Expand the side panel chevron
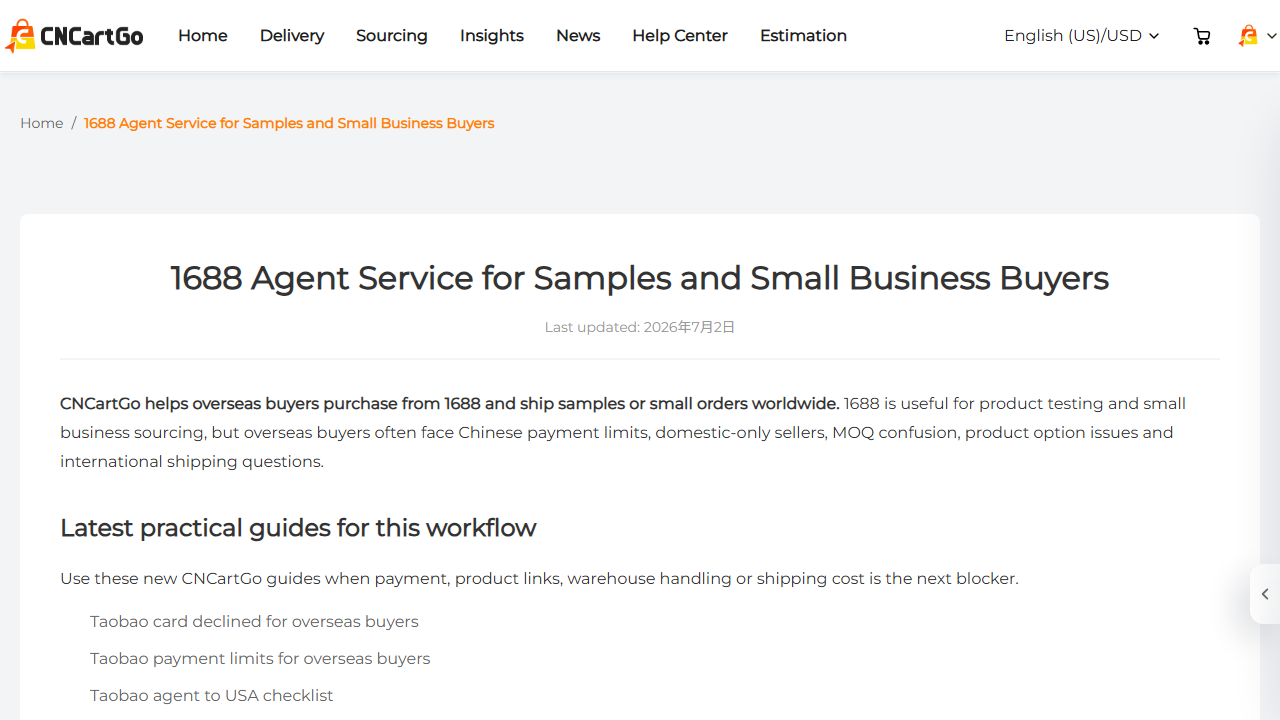The height and width of the screenshot is (720, 1280). tap(1265, 594)
